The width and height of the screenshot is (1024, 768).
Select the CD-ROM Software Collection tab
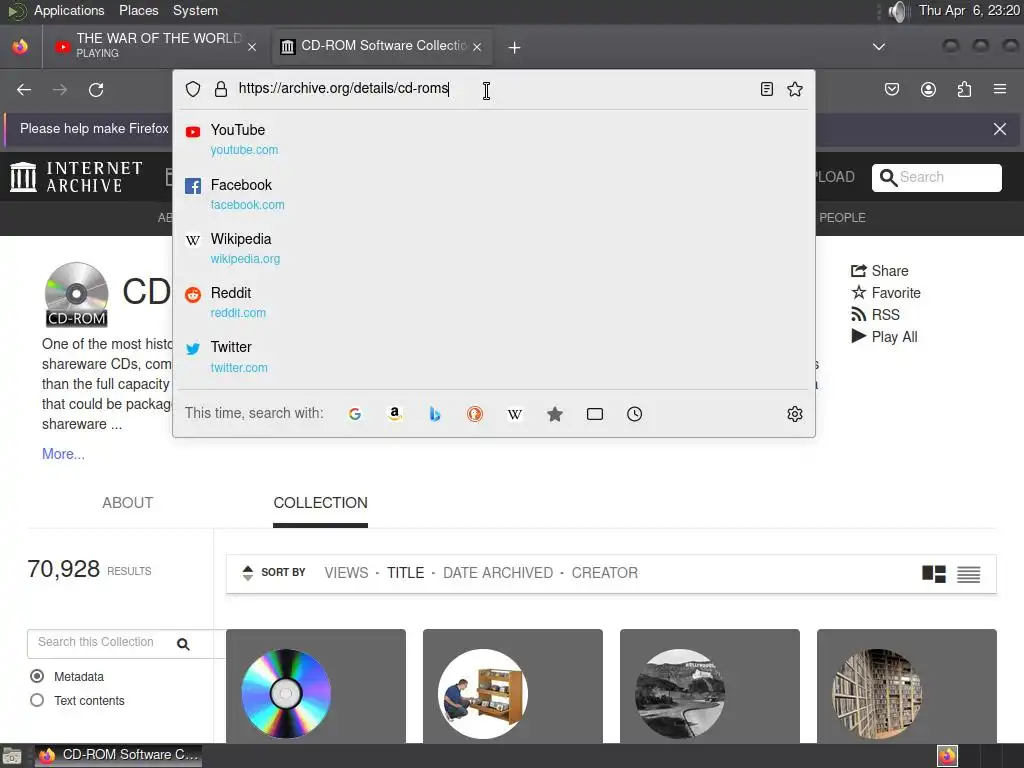pos(382,46)
